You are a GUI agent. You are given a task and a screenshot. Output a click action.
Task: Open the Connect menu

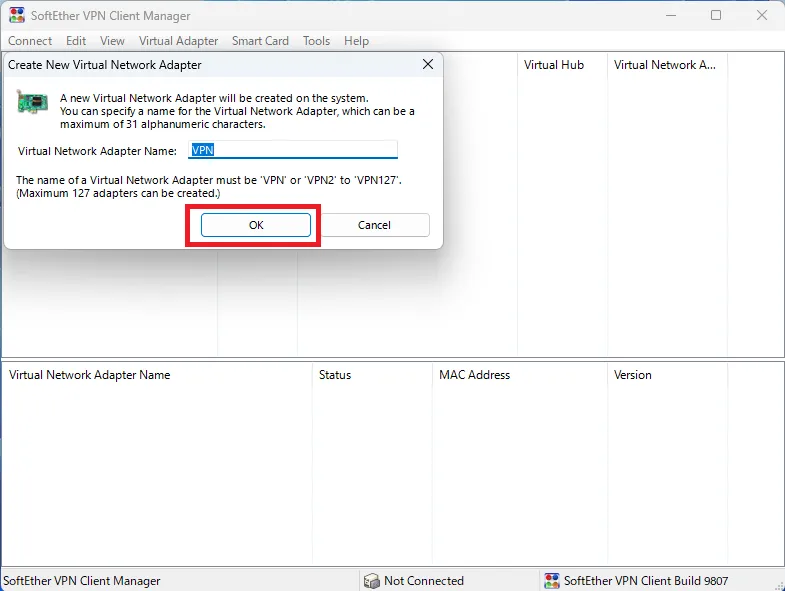click(30, 41)
